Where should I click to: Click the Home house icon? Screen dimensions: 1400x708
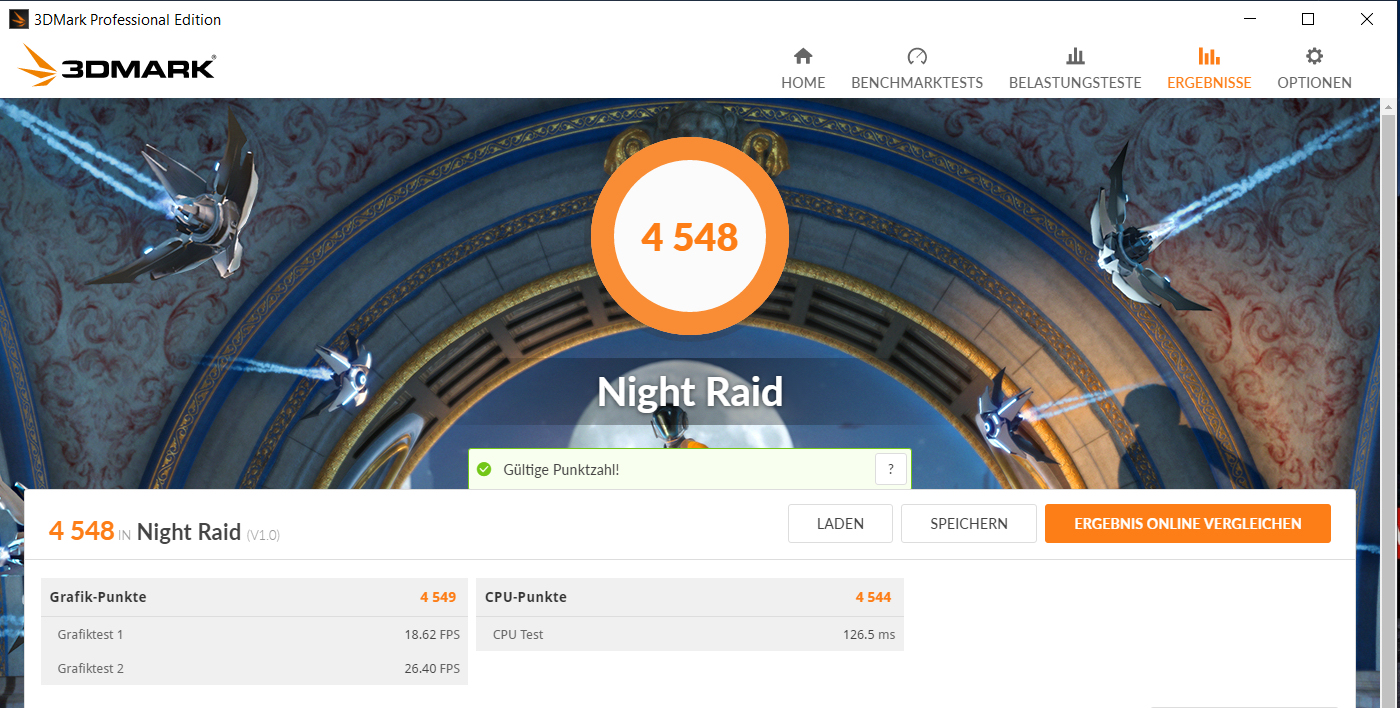point(803,56)
